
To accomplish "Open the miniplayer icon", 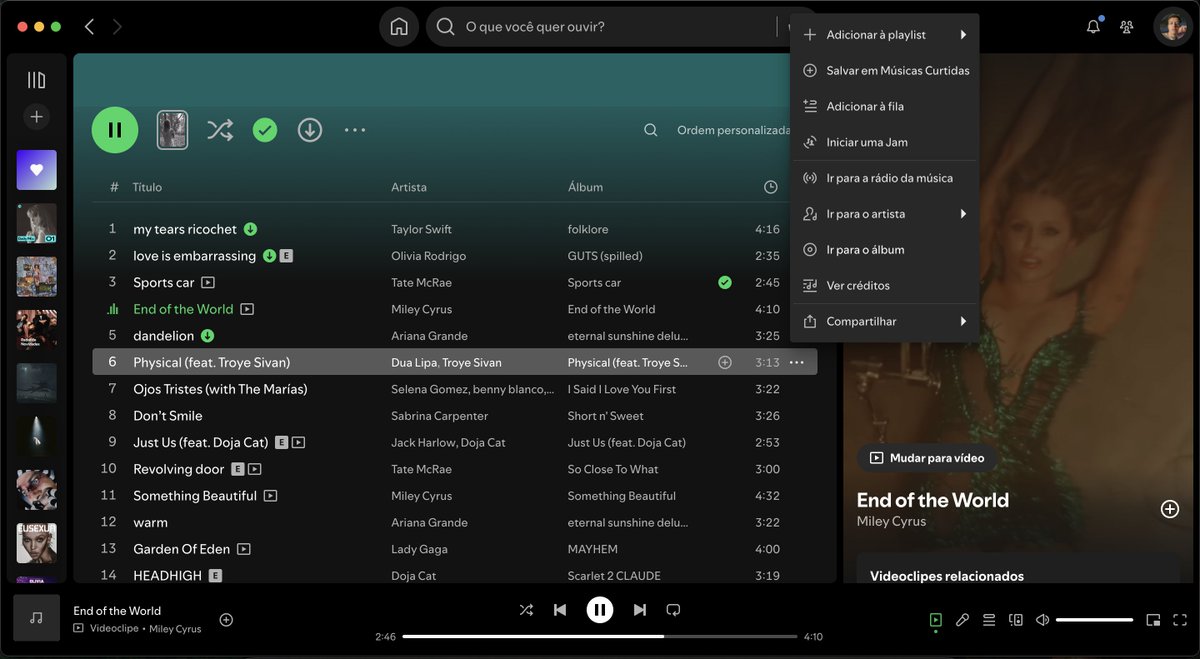I will click(x=1153, y=620).
